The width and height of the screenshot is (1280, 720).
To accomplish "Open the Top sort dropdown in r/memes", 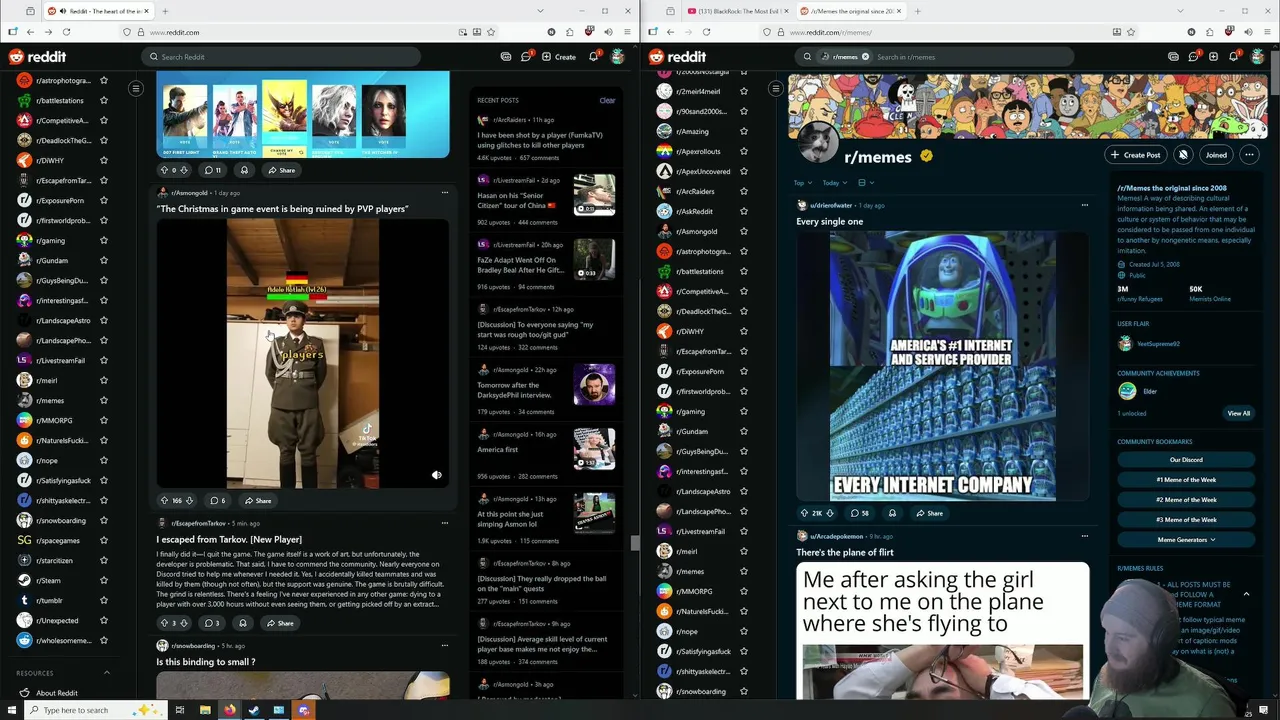I will [x=803, y=183].
